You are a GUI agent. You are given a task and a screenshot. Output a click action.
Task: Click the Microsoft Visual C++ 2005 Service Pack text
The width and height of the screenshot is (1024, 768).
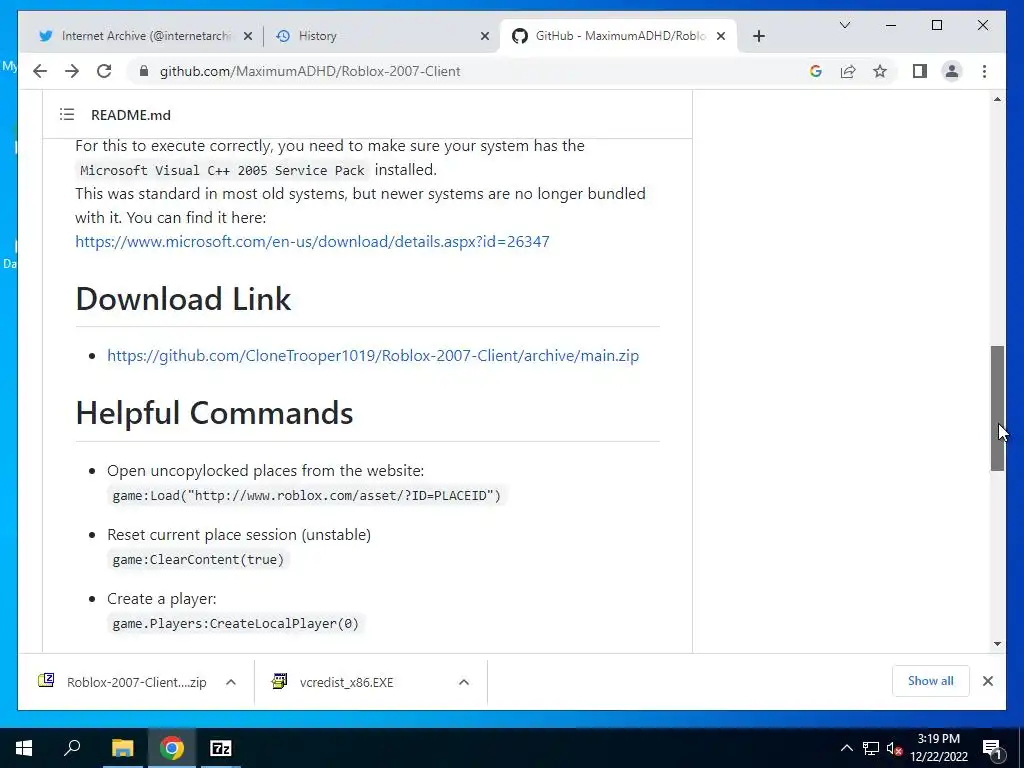coord(222,170)
